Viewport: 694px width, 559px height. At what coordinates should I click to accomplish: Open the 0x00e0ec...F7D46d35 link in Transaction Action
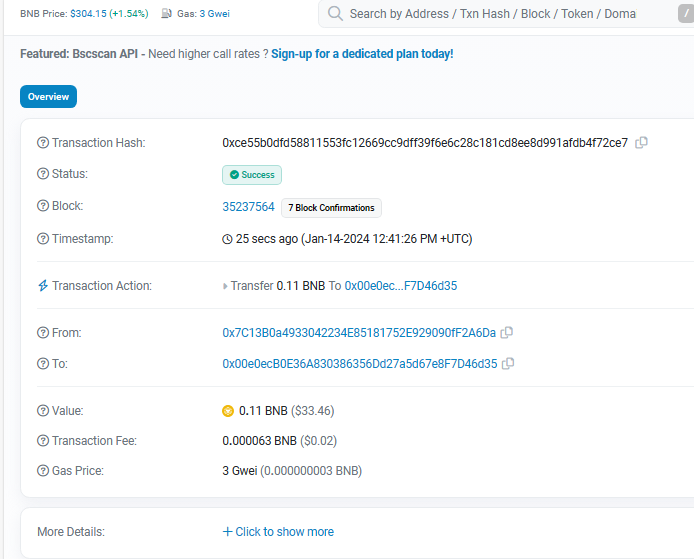coord(401,286)
